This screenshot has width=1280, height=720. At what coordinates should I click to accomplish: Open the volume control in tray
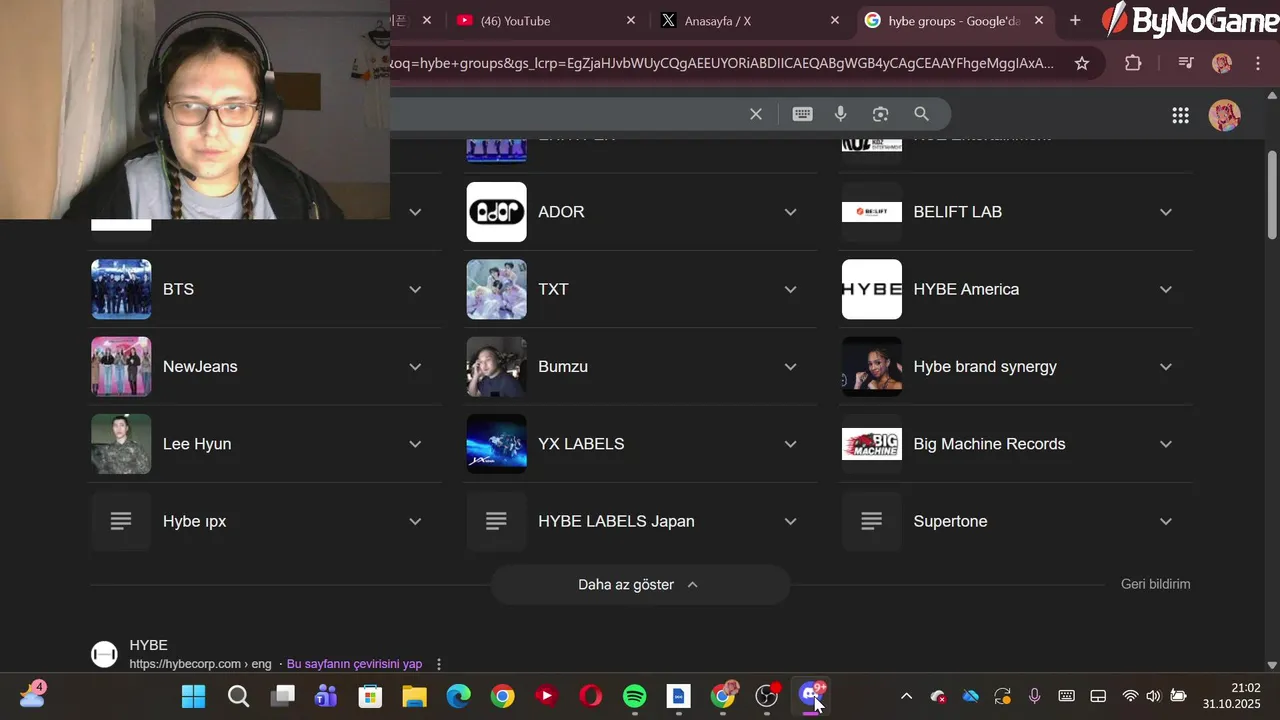pyautogui.click(x=1153, y=696)
